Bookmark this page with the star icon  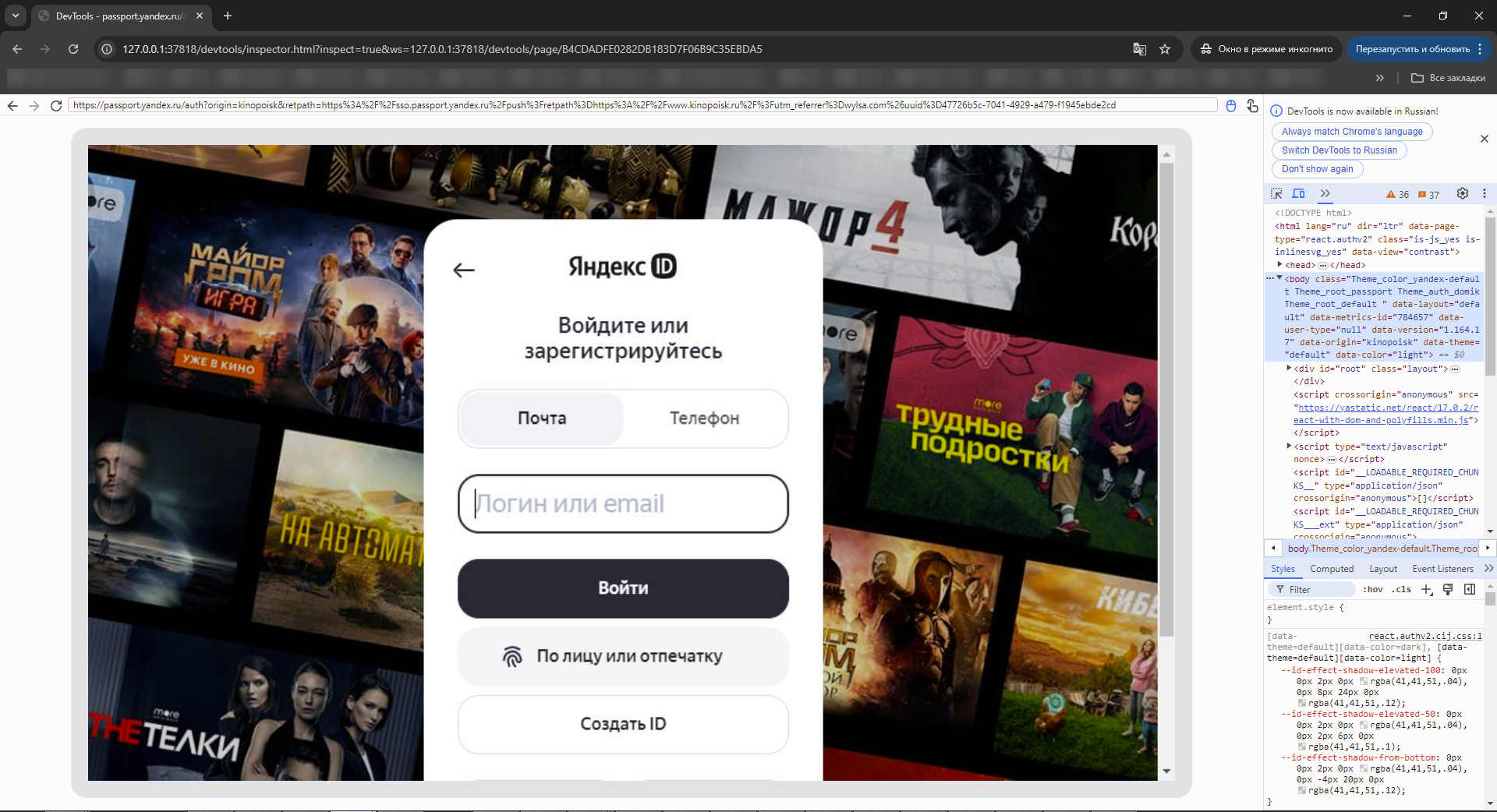pos(1165,49)
